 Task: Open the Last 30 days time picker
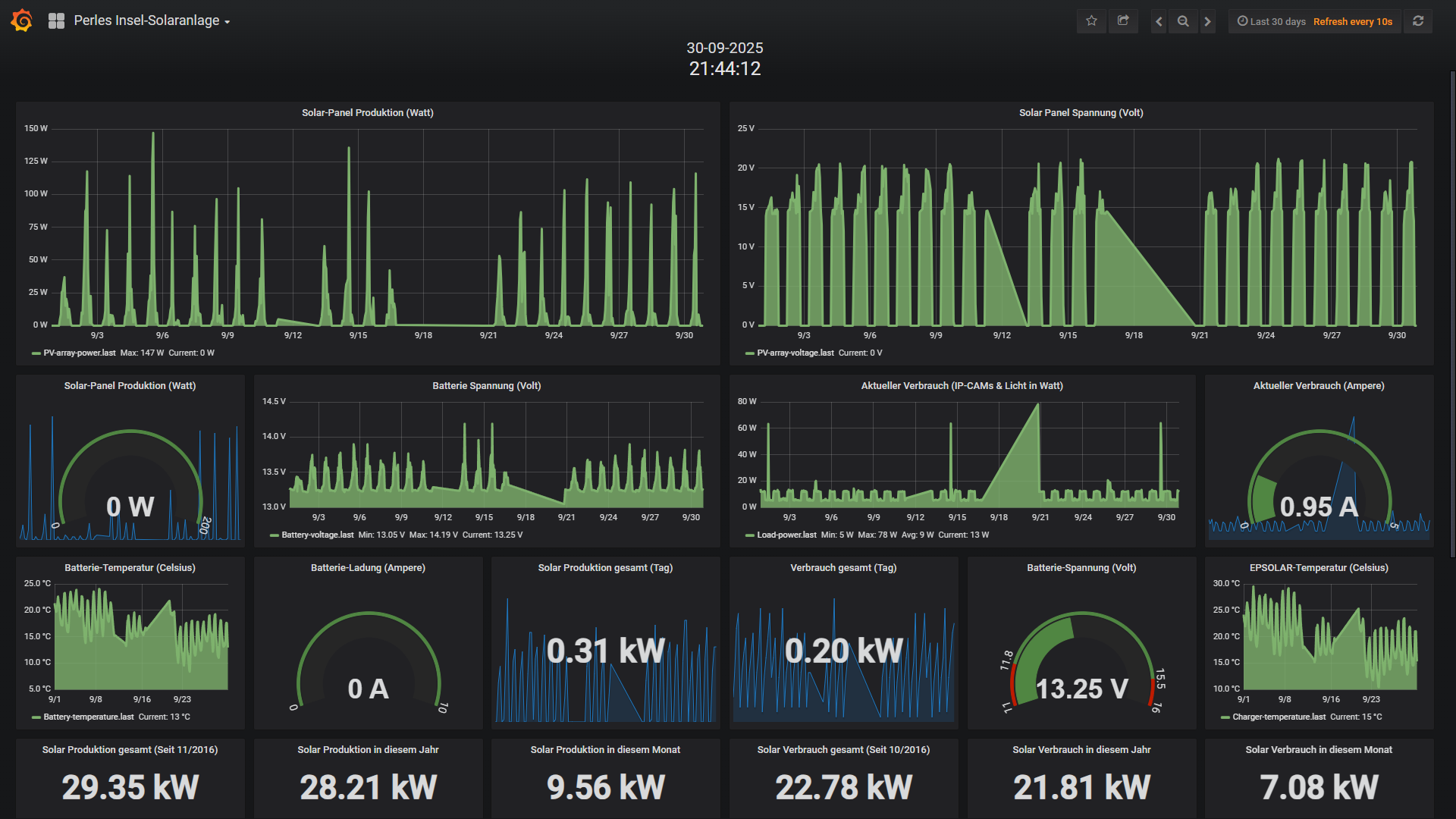[x=1271, y=21]
